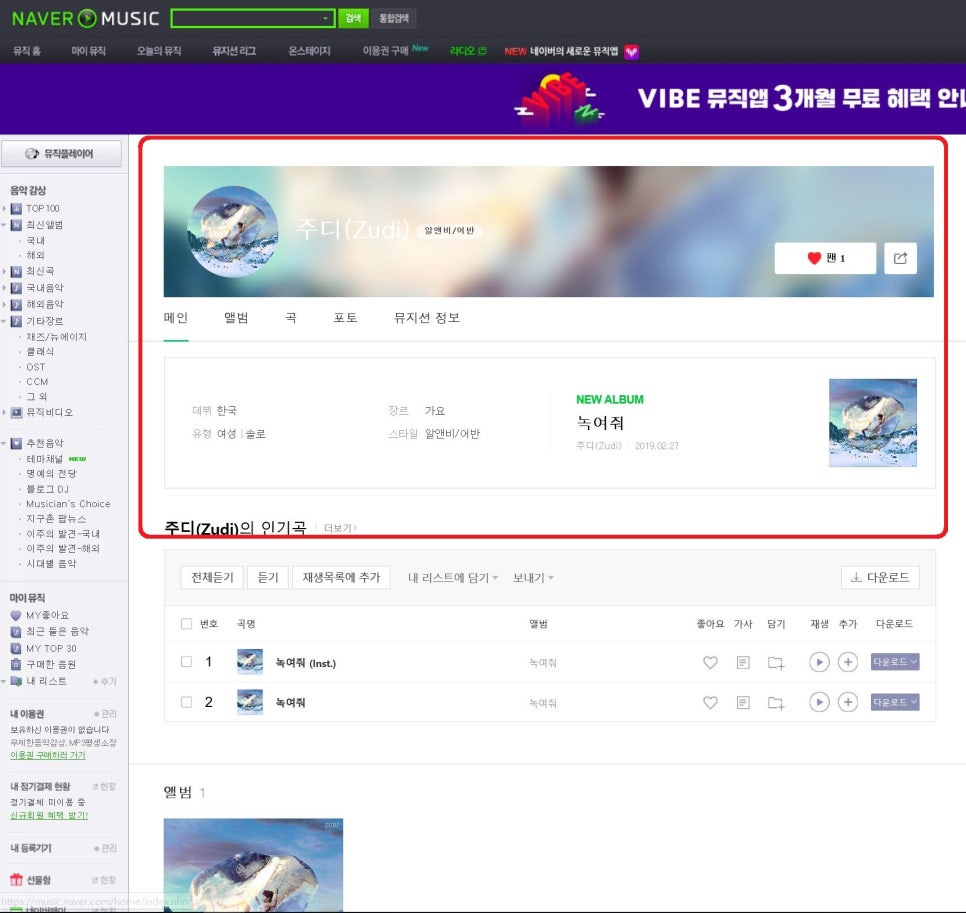Switch to the 포토 tab

[346, 318]
